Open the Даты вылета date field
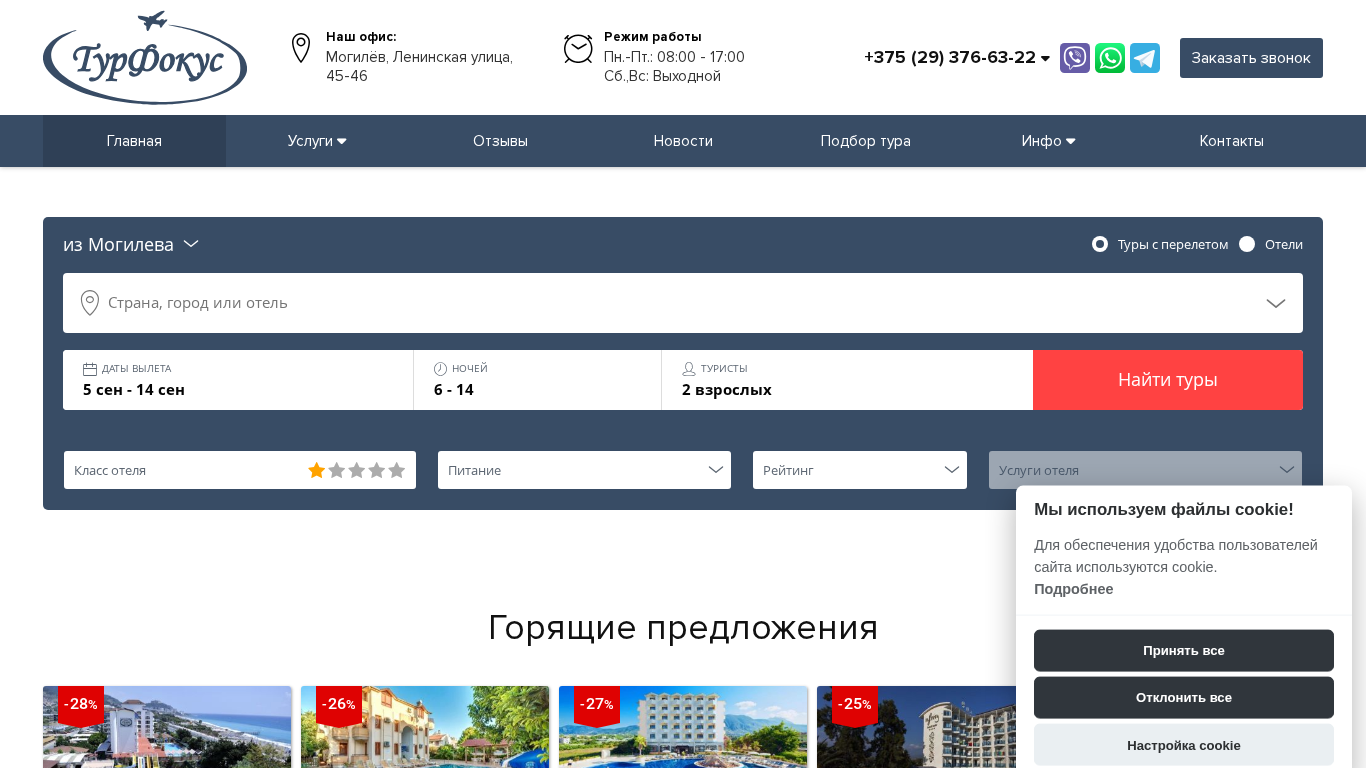The width and height of the screenshot is (1366, 768). click(x=238, y=380)
